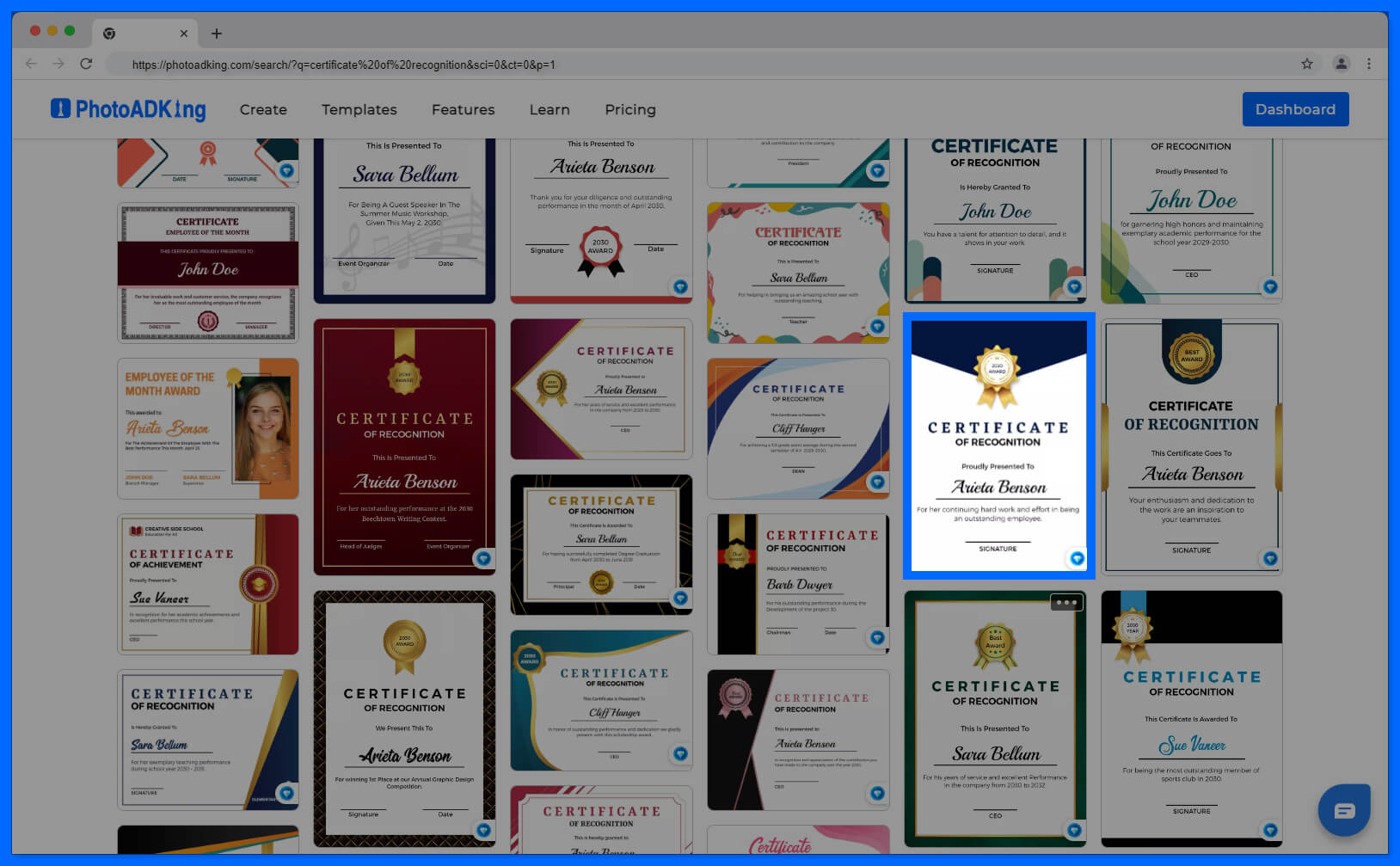The height and width of the screenshot is (866, 1400).
Task: Click the browser back arrow
Action: (31, 64)
